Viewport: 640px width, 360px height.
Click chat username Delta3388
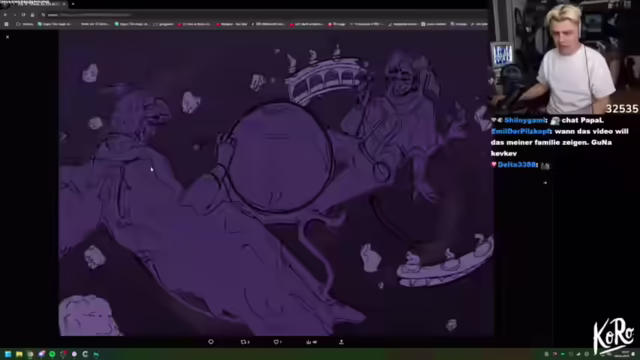coord(517,164)
